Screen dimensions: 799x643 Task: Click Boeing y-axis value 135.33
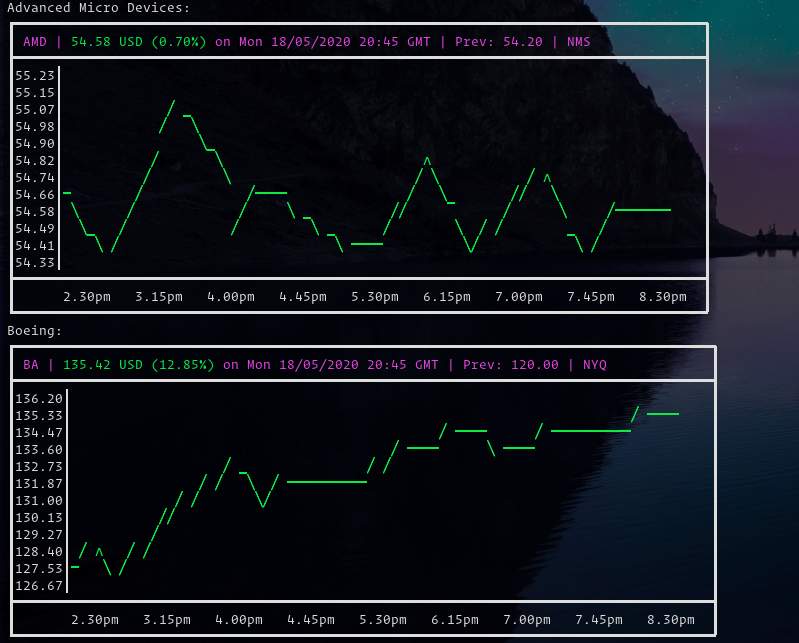point(39,416)
